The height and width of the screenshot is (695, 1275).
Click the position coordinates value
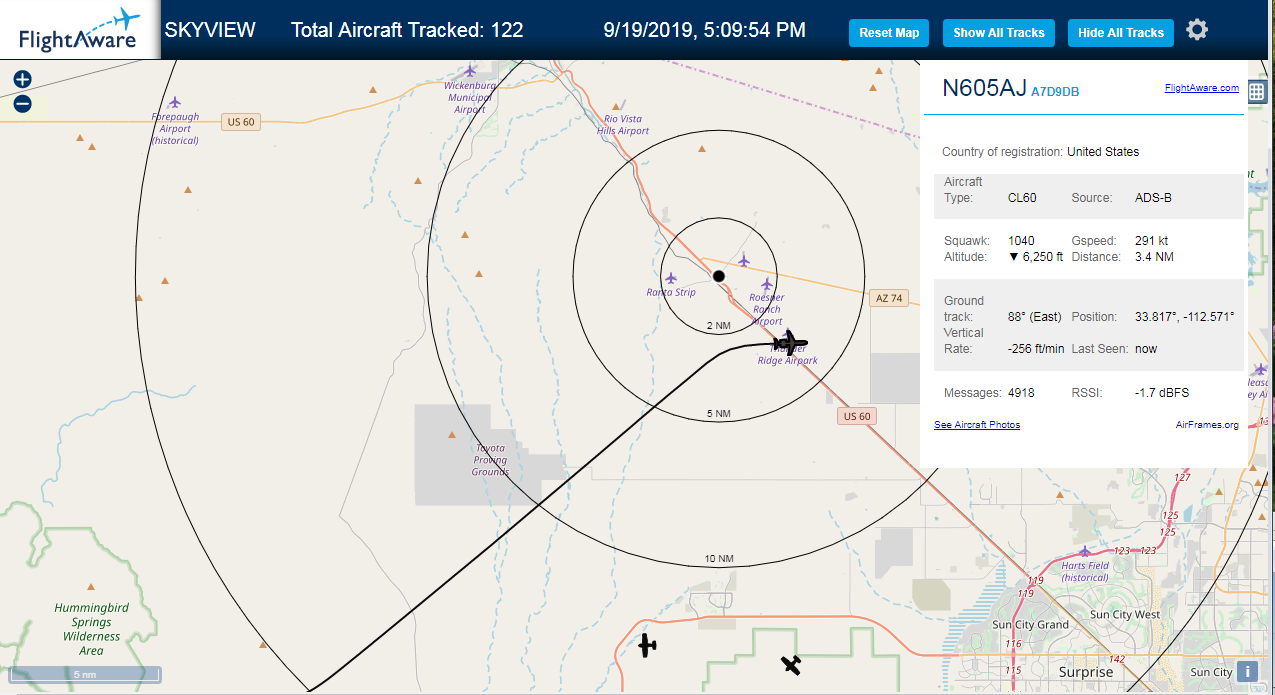tap(1185, 317)
